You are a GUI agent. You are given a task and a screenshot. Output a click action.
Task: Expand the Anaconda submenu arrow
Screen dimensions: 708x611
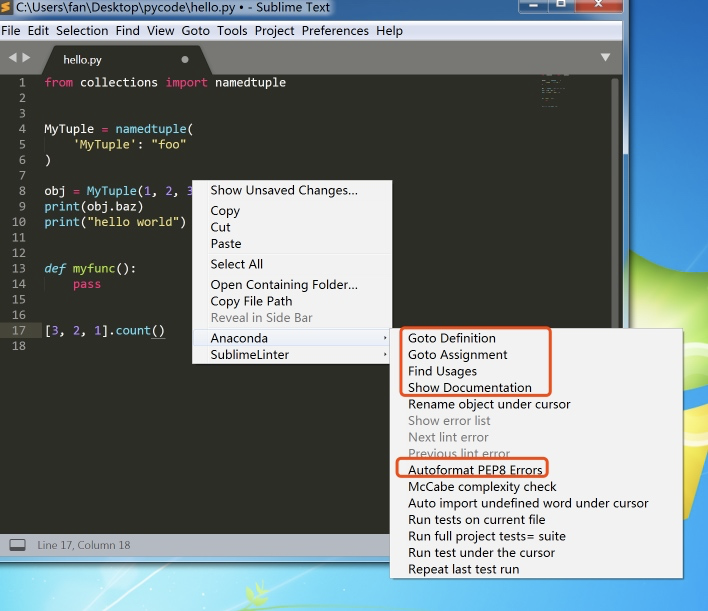pyautogui.click(x=385, y=338)
